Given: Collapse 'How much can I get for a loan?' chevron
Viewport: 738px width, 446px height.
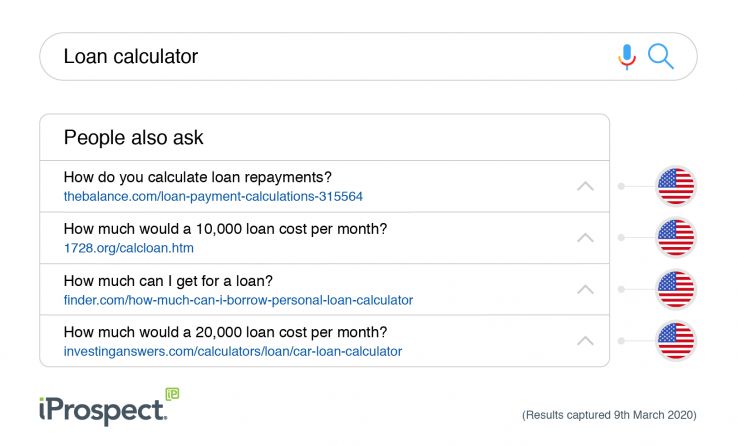Looking at the screenshot, I should pos(585,290).
